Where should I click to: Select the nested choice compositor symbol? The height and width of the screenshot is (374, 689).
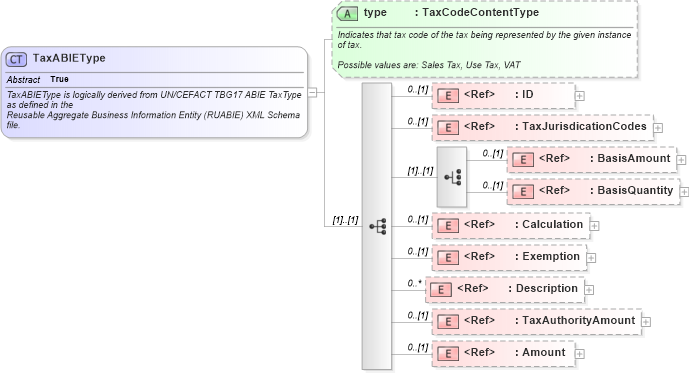point(453,177)
